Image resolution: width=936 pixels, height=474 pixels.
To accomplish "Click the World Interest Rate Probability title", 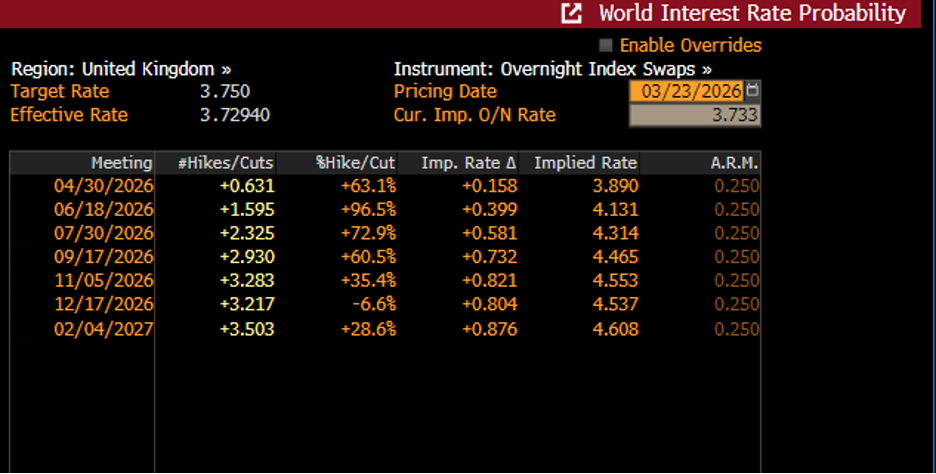I will tap(752, 14).
